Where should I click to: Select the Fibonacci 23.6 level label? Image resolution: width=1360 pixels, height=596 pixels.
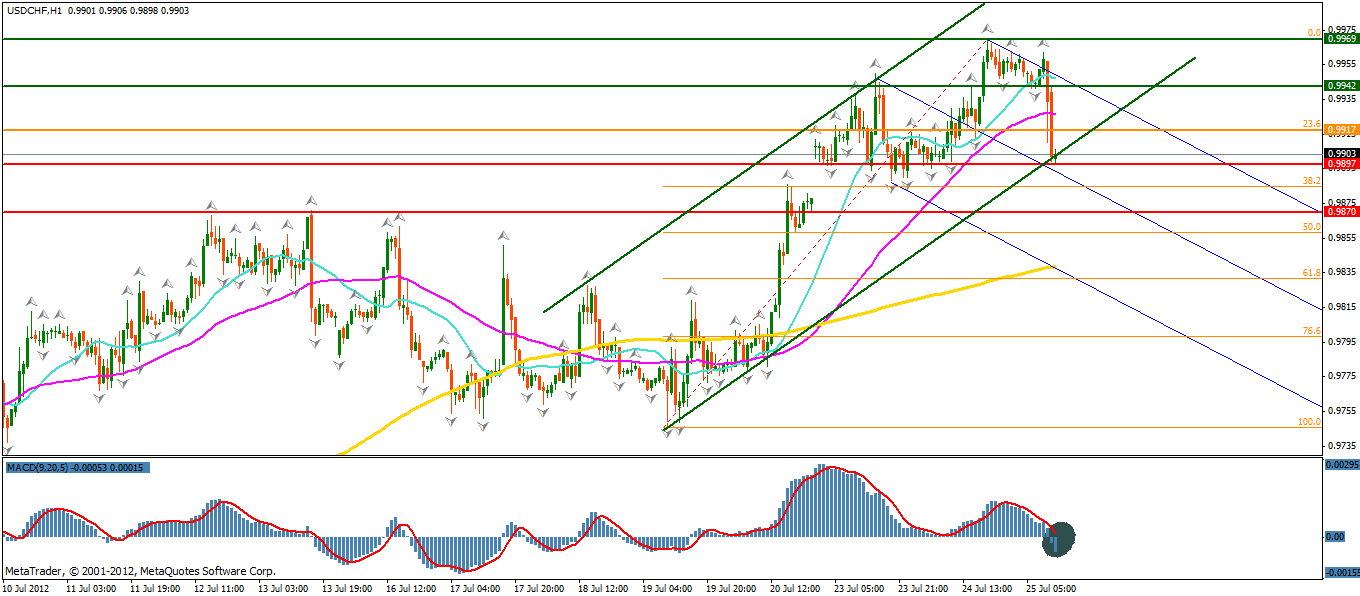click(1311, 124)
